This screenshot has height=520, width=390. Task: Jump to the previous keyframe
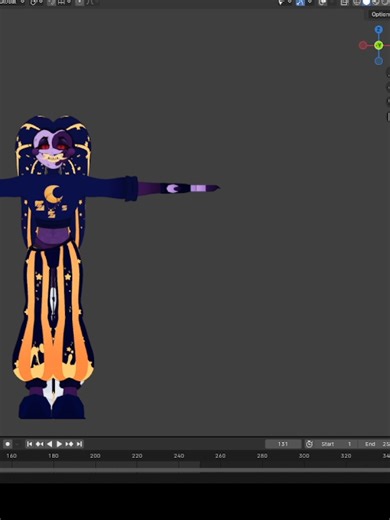[x=40, y=444]
